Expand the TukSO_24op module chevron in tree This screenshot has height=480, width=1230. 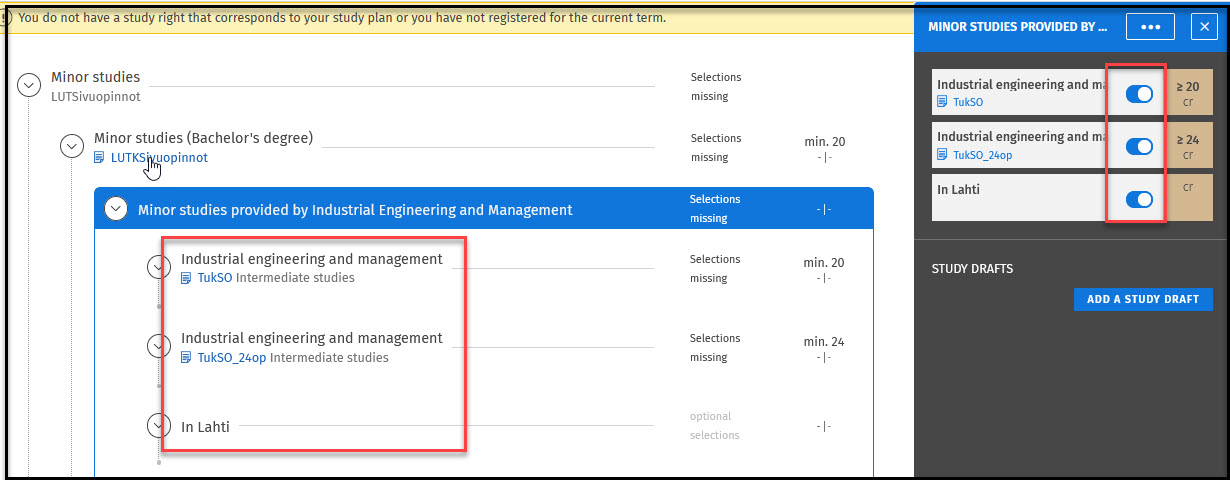158,346
